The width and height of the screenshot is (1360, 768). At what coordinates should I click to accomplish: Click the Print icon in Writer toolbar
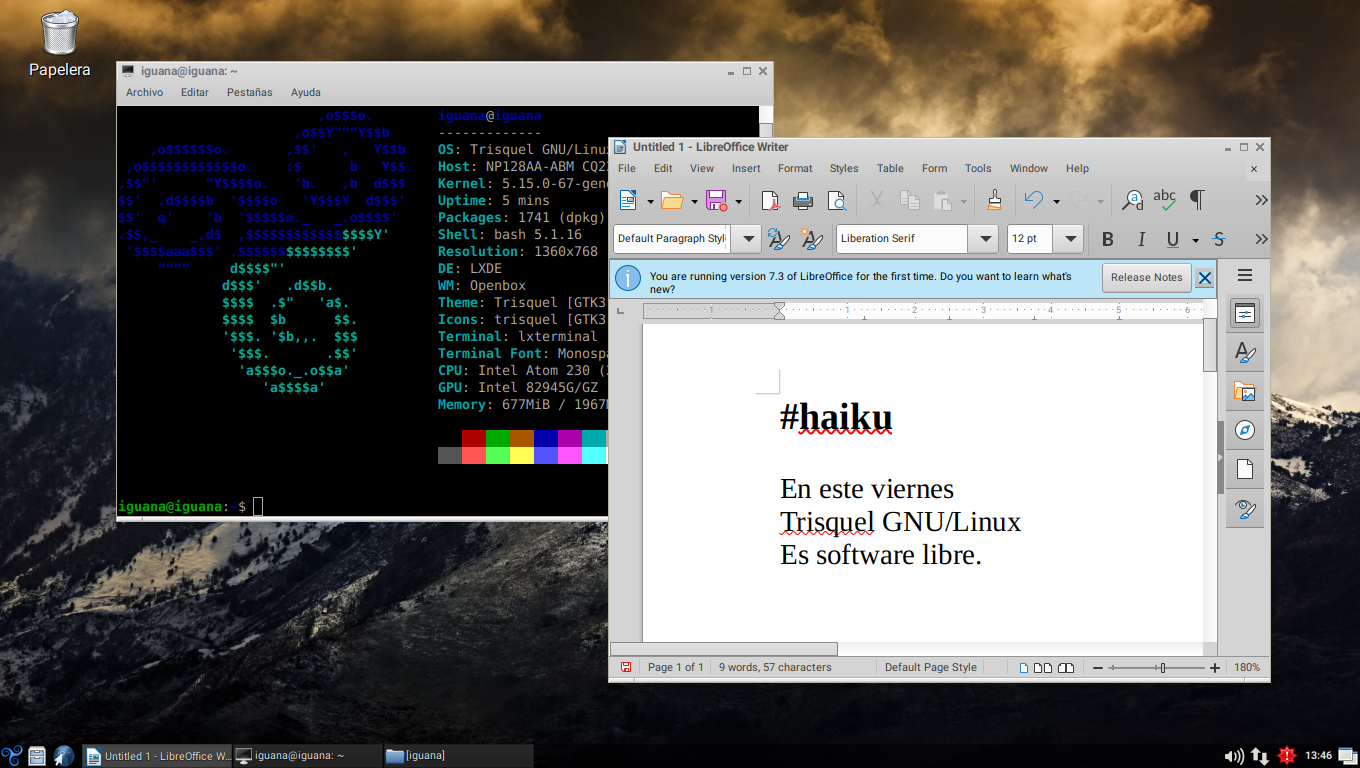[x=803, y=201]
